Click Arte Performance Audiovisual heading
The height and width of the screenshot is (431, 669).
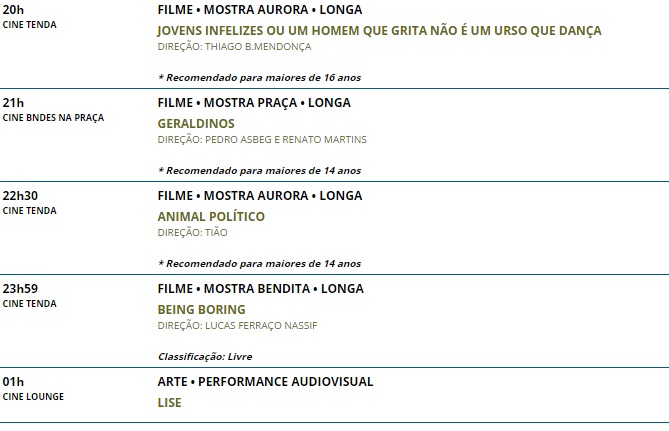point(265,381)
